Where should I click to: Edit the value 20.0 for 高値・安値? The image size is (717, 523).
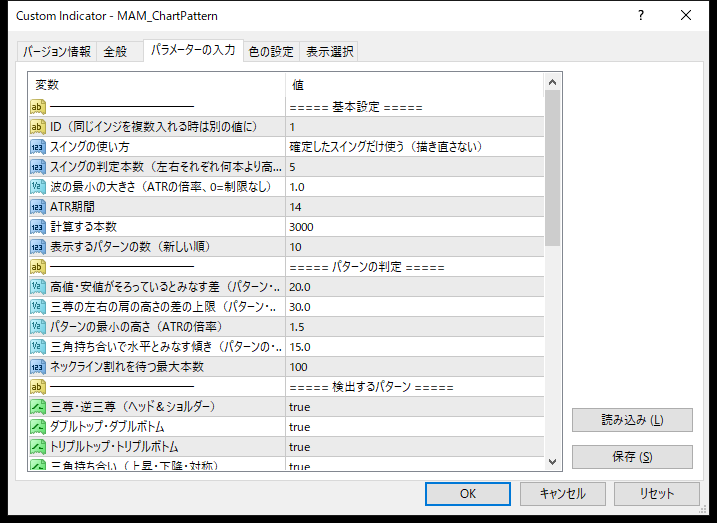click(x=415, y=287)
